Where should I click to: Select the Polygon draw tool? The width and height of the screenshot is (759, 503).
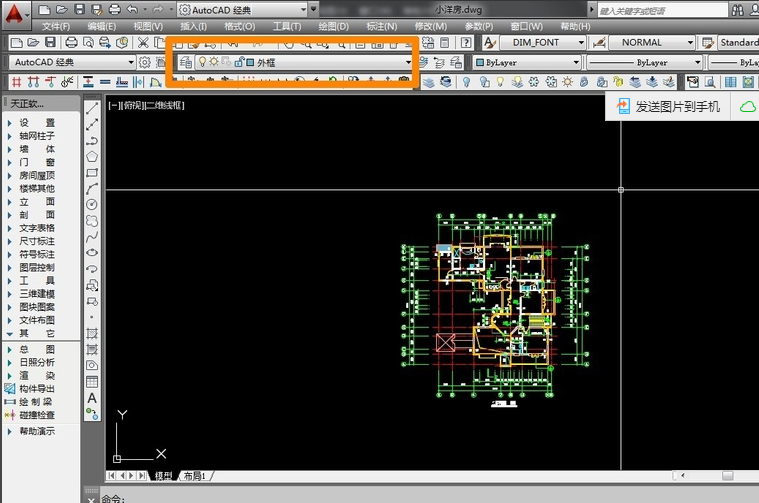pos(92,156)
